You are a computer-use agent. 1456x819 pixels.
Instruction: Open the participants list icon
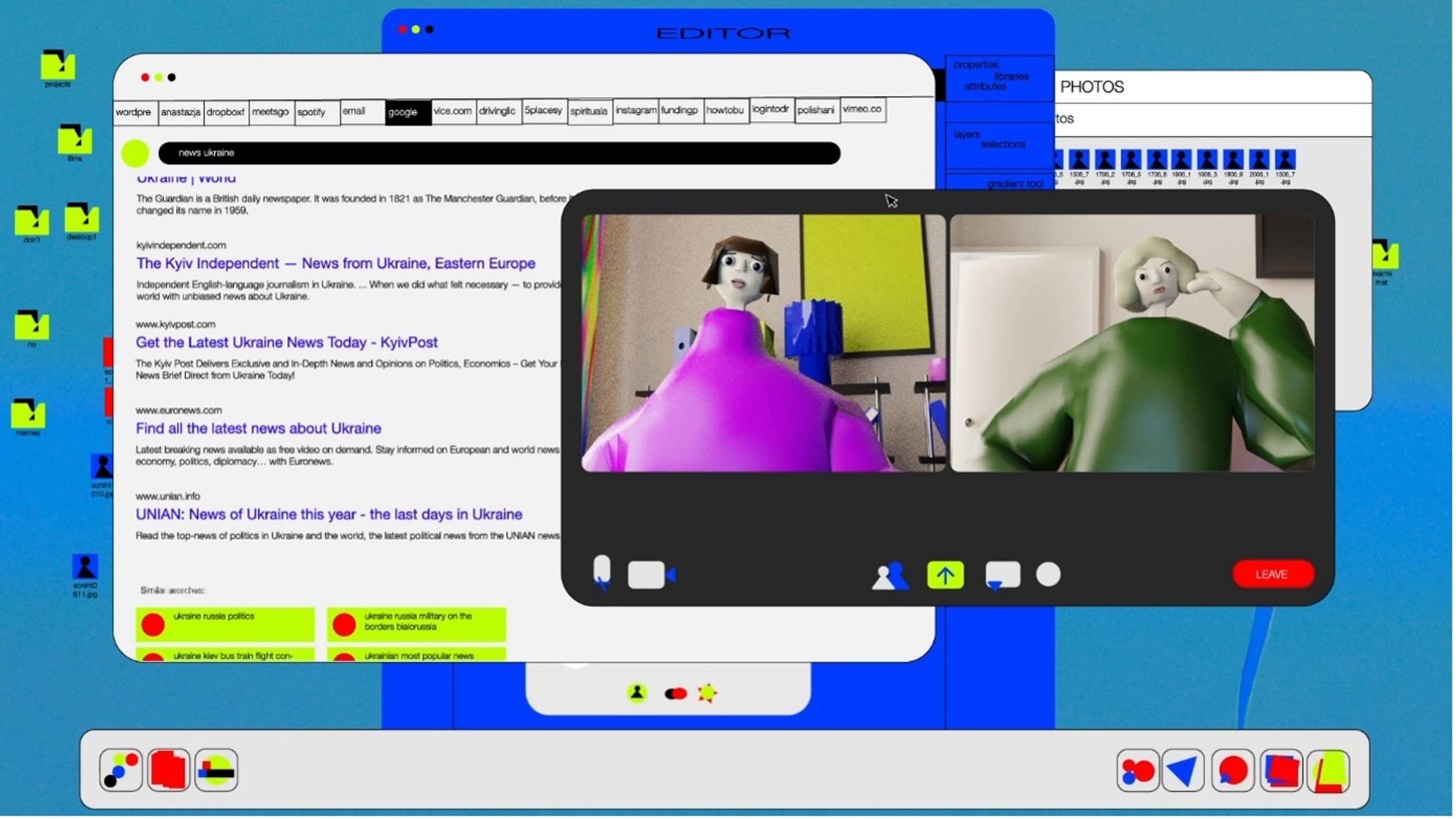tap(889, 575)
